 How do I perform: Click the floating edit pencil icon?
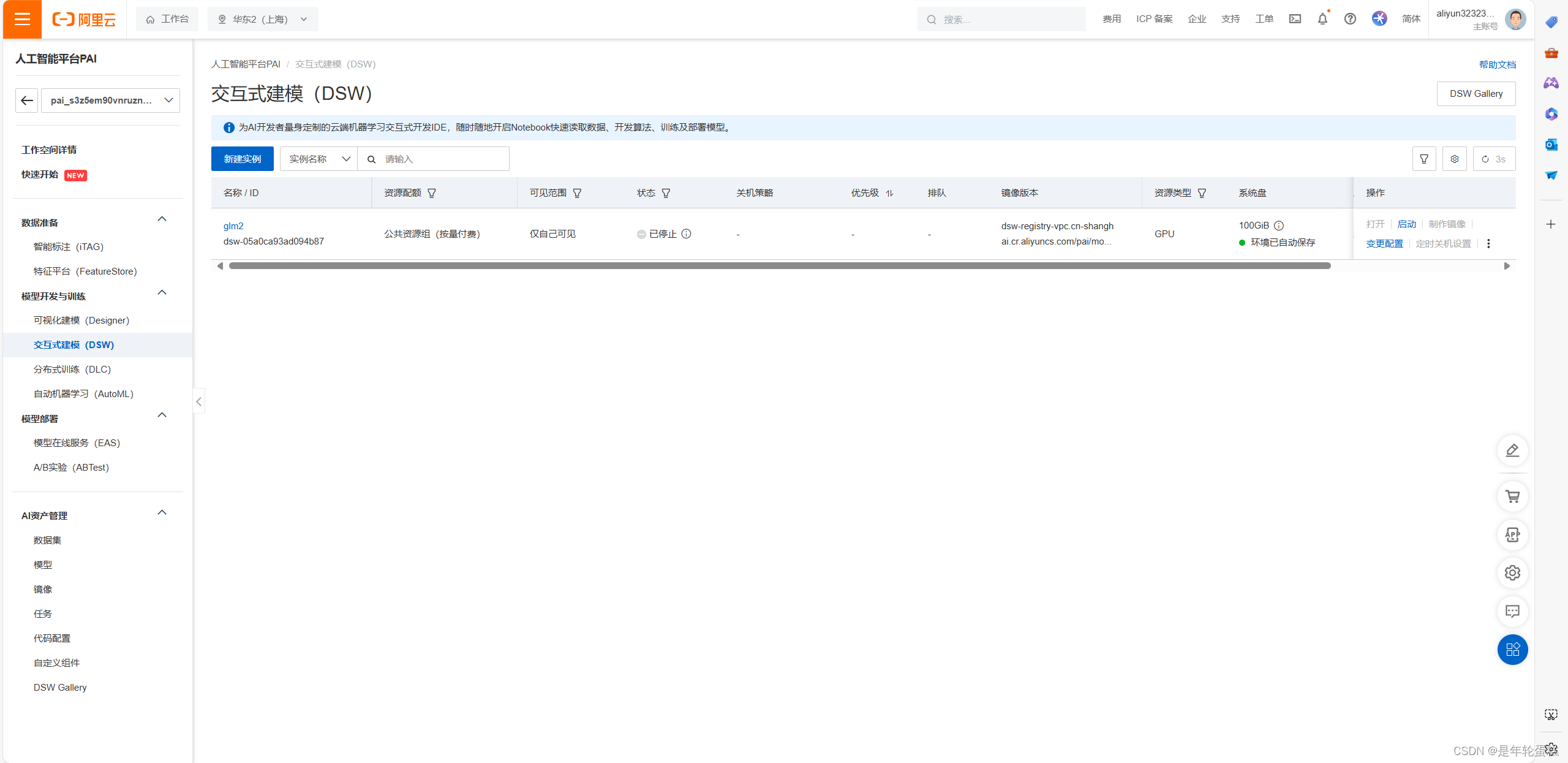tap(1512, 450)
